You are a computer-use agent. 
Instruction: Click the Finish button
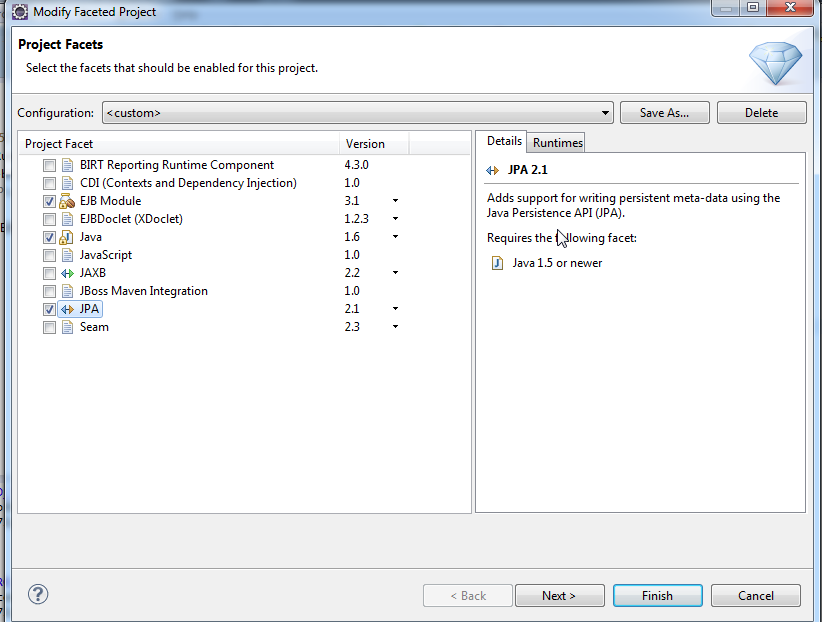tap(657, 595)
